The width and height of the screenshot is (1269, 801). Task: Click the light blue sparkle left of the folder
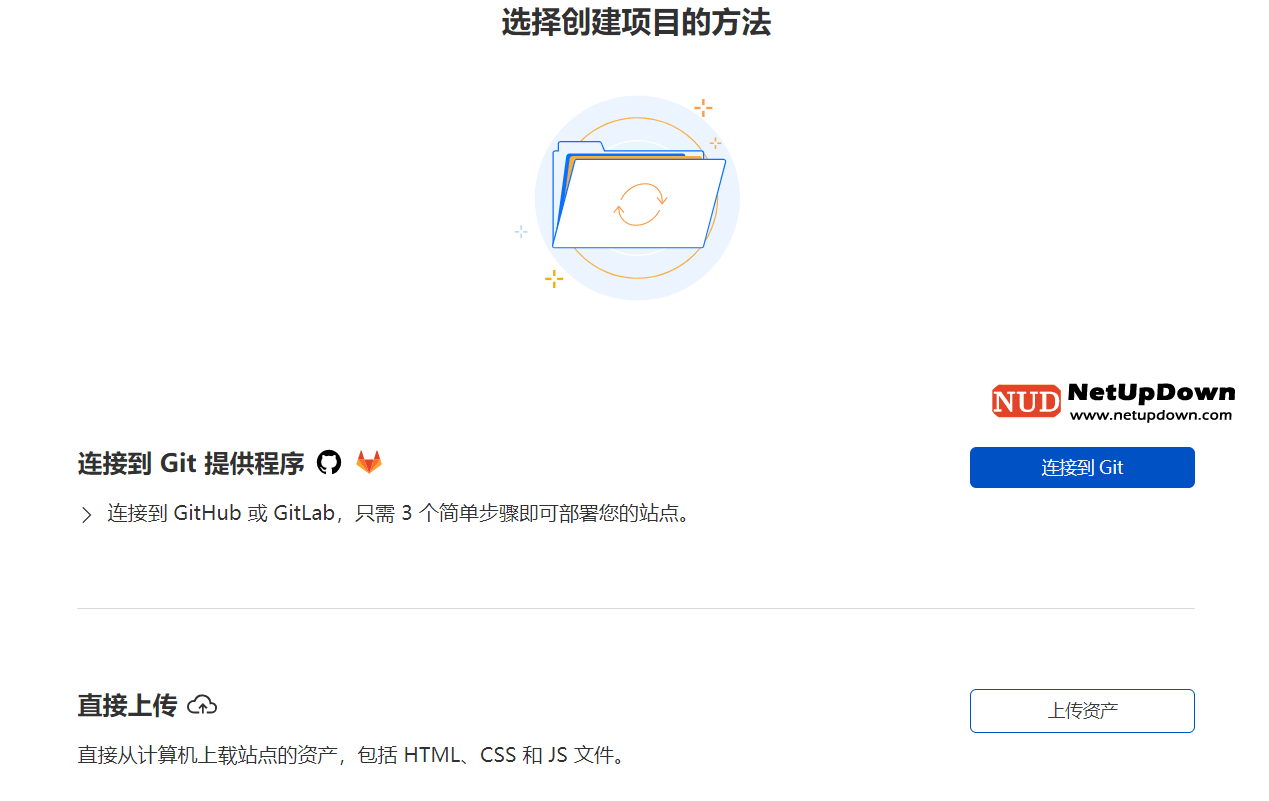521,231
